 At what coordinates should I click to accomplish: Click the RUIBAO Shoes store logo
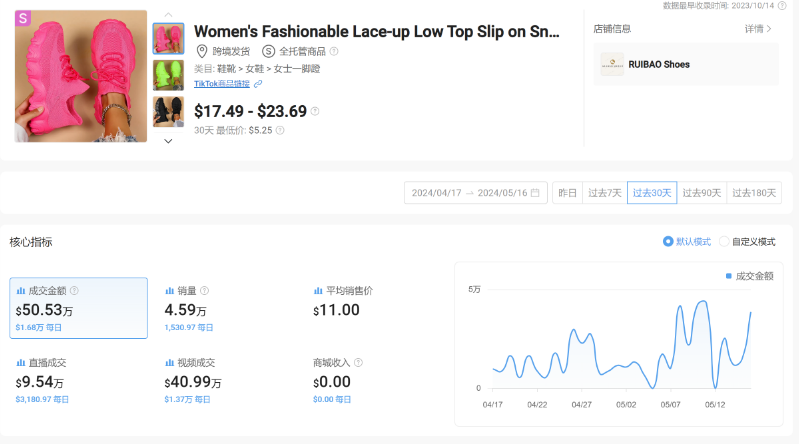click(x=611, y=64)
